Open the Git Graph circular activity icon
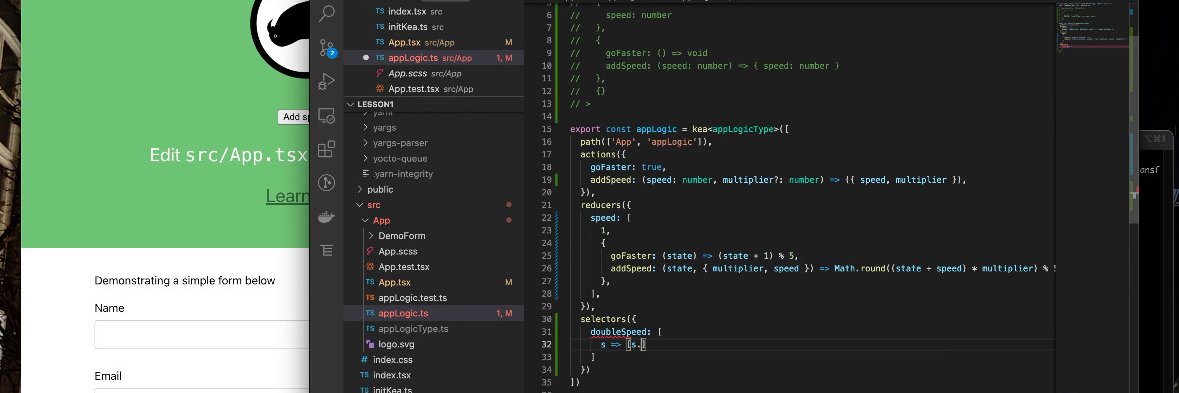Image resolution: width=1179 pixels, height=393 pixels. pyautogui.click(x=327, y=183)
